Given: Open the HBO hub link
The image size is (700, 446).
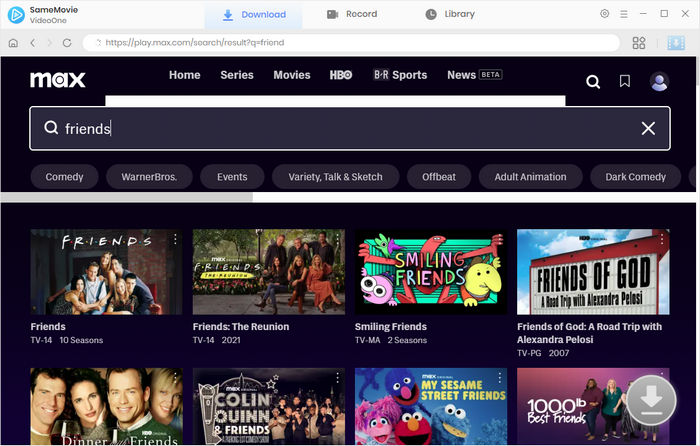Looking at the screenshot, I should click(x=341, y=75).
